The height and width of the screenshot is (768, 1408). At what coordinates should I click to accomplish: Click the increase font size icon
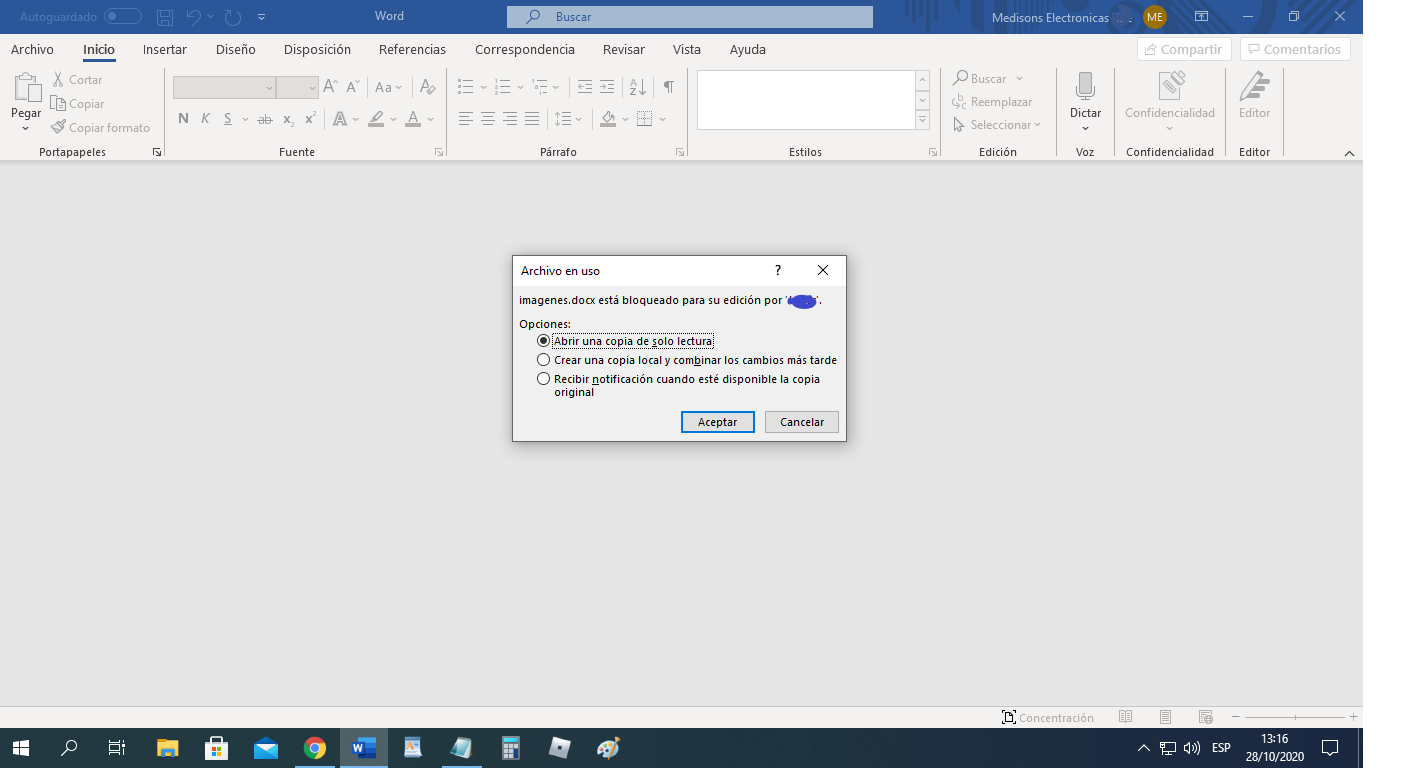(x=330, y=87)
